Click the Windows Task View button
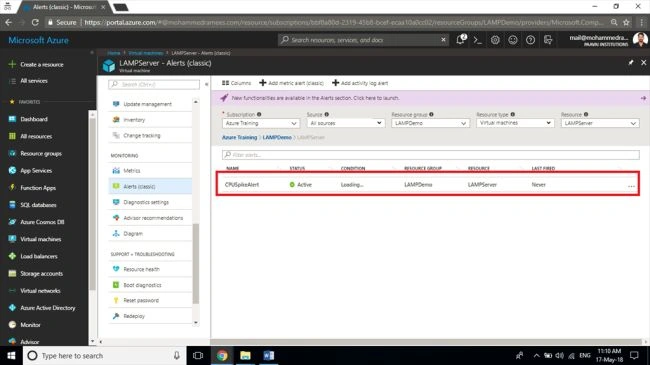 tap(198, 355)
